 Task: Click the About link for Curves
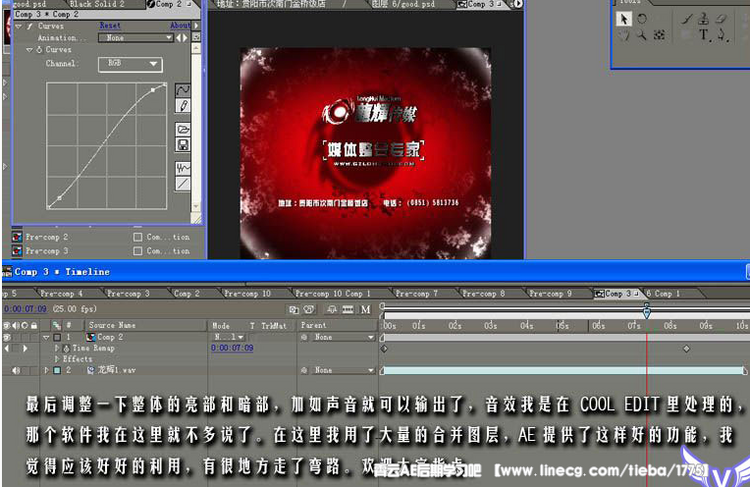(180, 25)
